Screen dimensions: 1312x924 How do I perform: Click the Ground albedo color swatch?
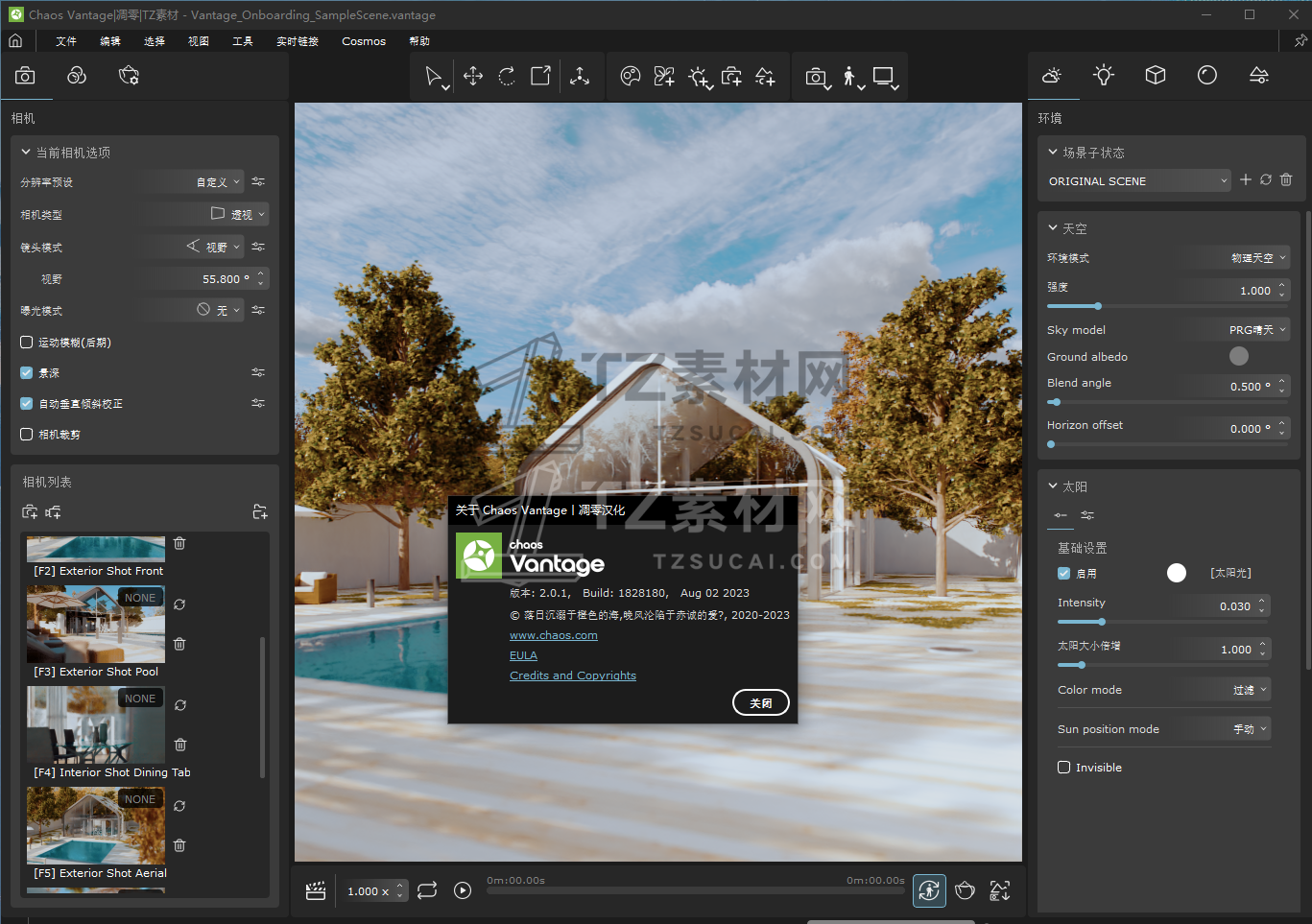tap(1239, 356)
